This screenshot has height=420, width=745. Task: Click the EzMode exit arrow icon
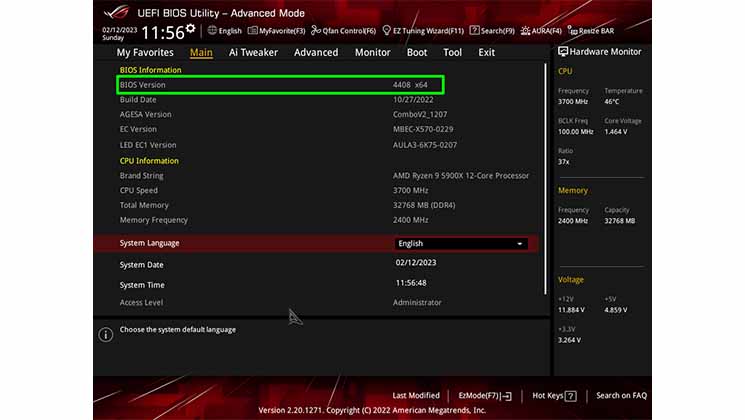pos(506,396)
